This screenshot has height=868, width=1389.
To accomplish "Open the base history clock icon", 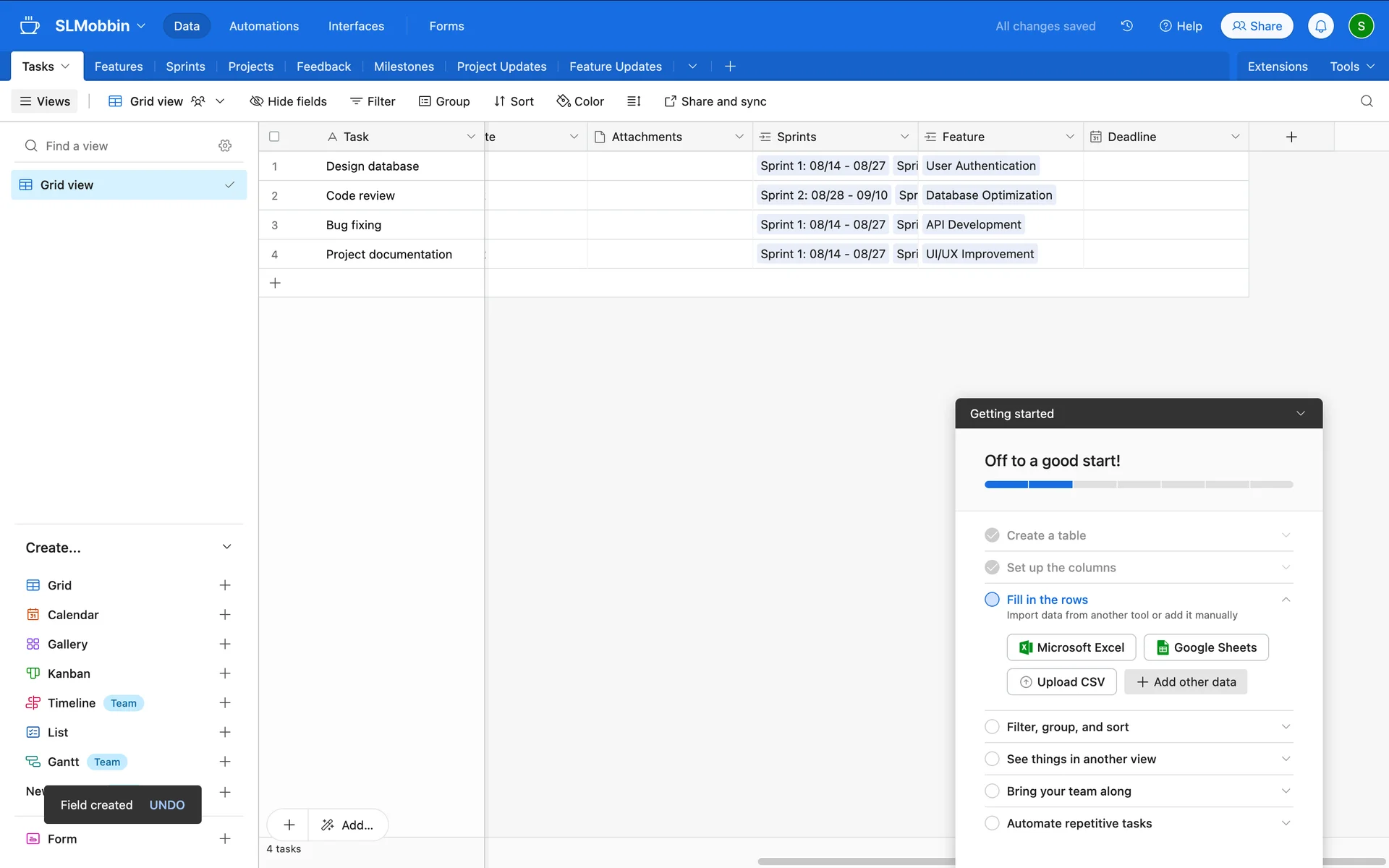I will [x=1126, y=26].
